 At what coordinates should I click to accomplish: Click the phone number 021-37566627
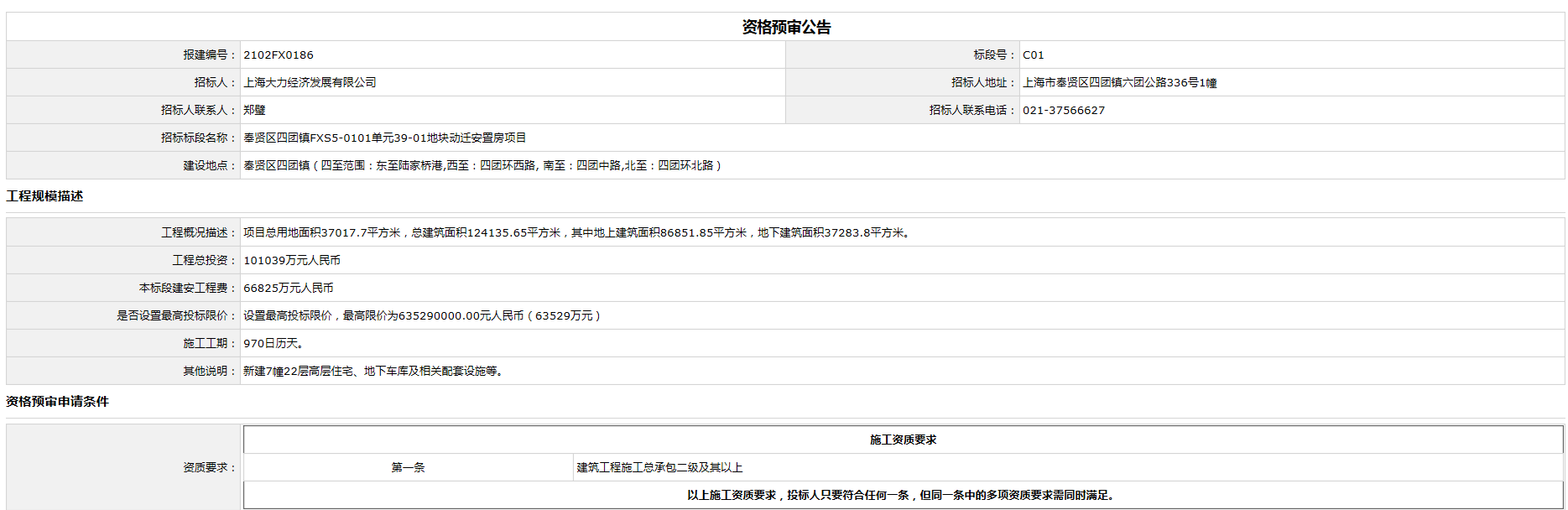pos(1063,111)
